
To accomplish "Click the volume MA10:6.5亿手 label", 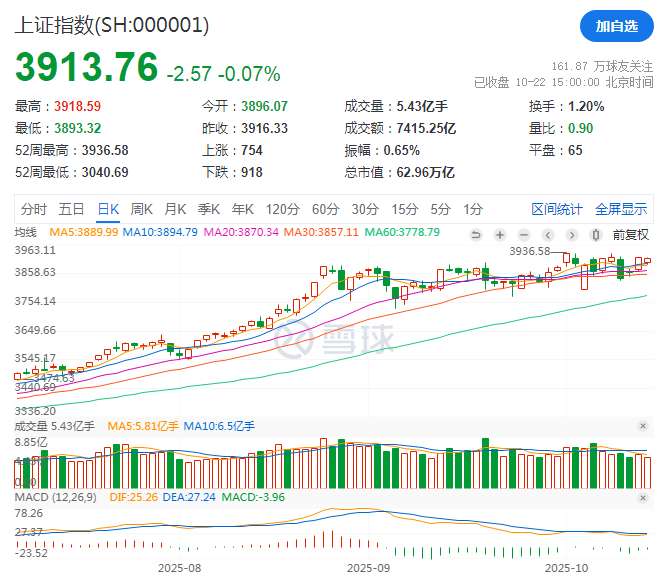I will coord(219,426).
